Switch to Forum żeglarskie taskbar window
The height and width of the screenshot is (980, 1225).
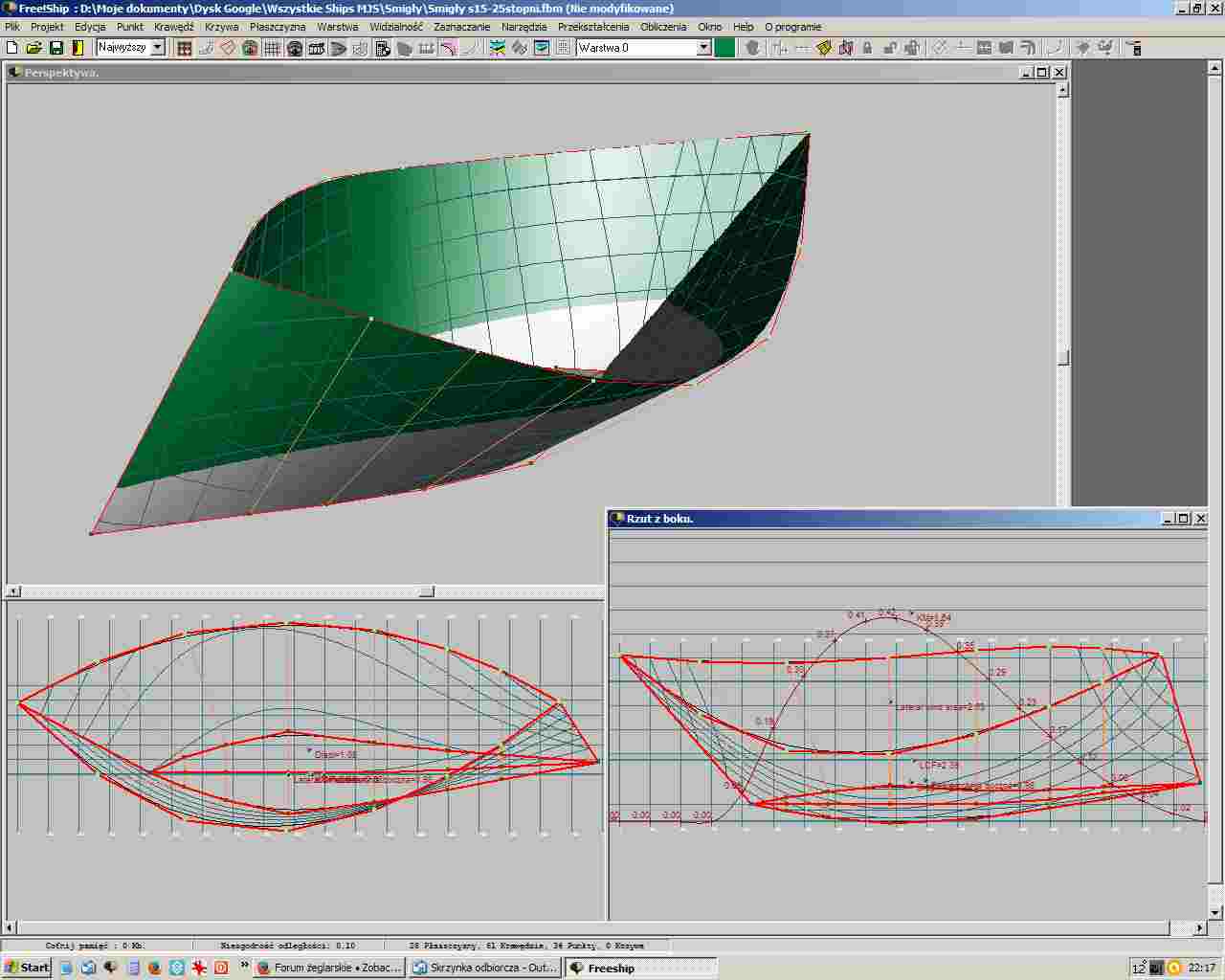point(330,968)
